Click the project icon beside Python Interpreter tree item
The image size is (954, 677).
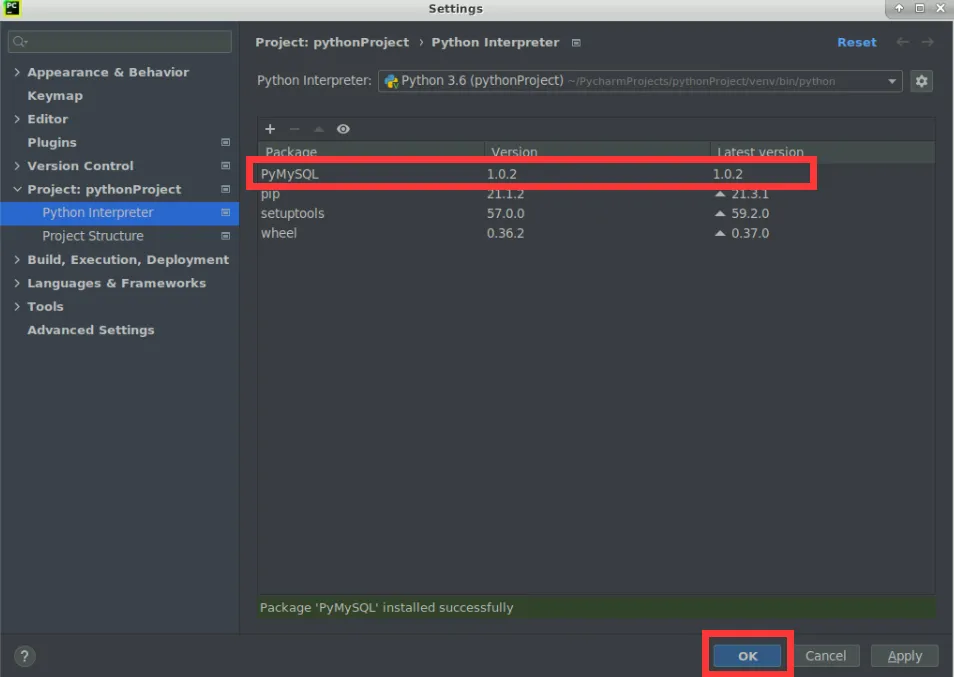pyautogui.click(x=226, y=212)
